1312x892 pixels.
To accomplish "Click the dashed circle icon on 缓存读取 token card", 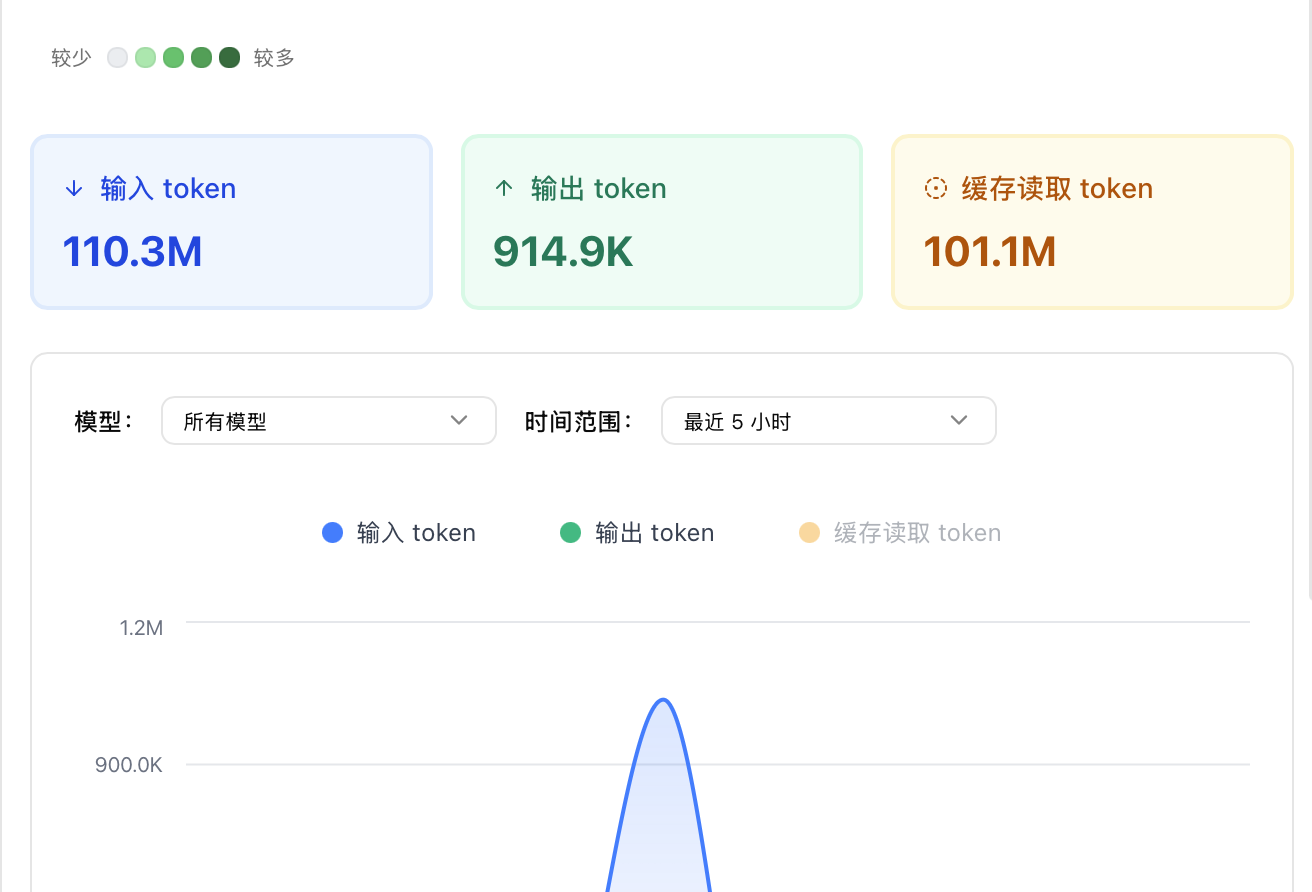I will click(x=935, y=188).
